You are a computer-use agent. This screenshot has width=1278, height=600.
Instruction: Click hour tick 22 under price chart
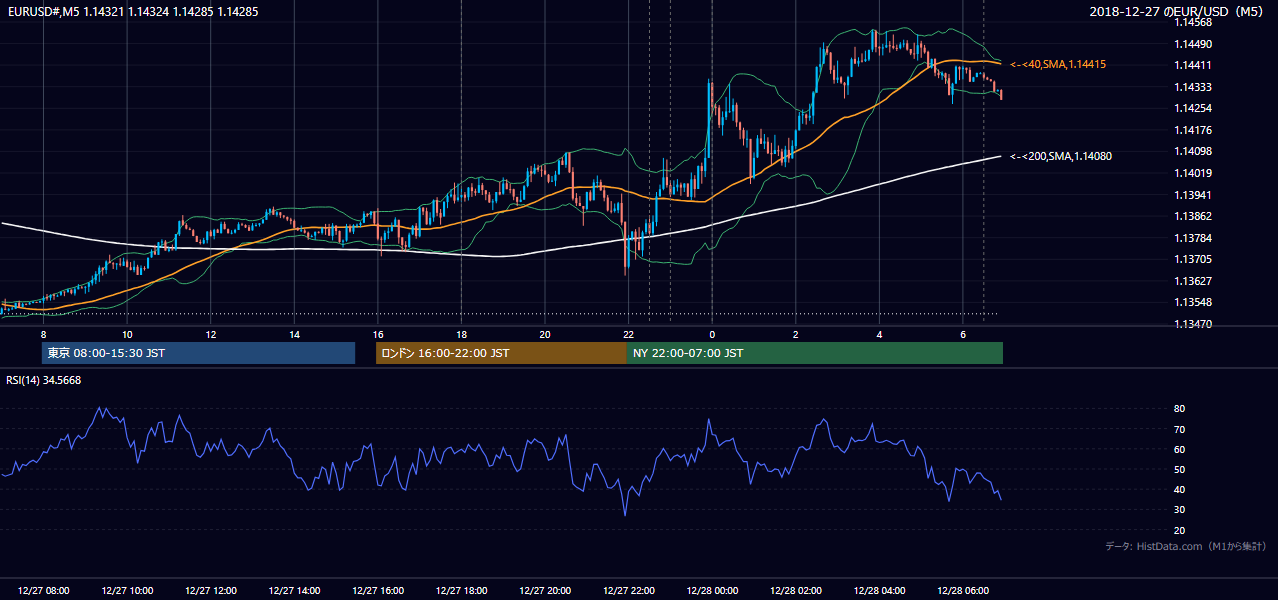tap(629, 334)
